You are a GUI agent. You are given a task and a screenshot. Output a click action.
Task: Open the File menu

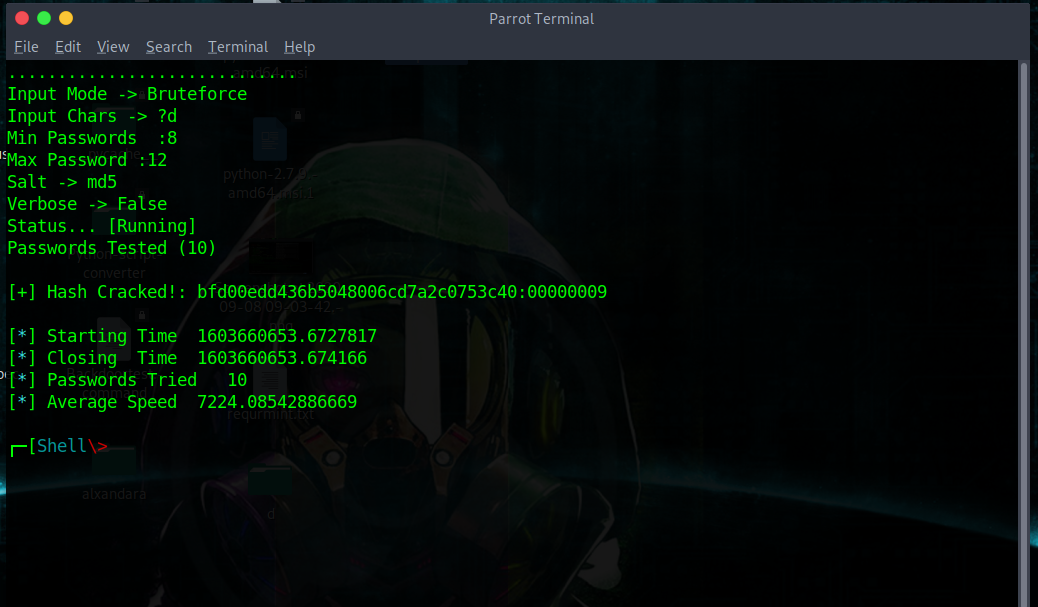pyautogui.click(x=26, y=47)
